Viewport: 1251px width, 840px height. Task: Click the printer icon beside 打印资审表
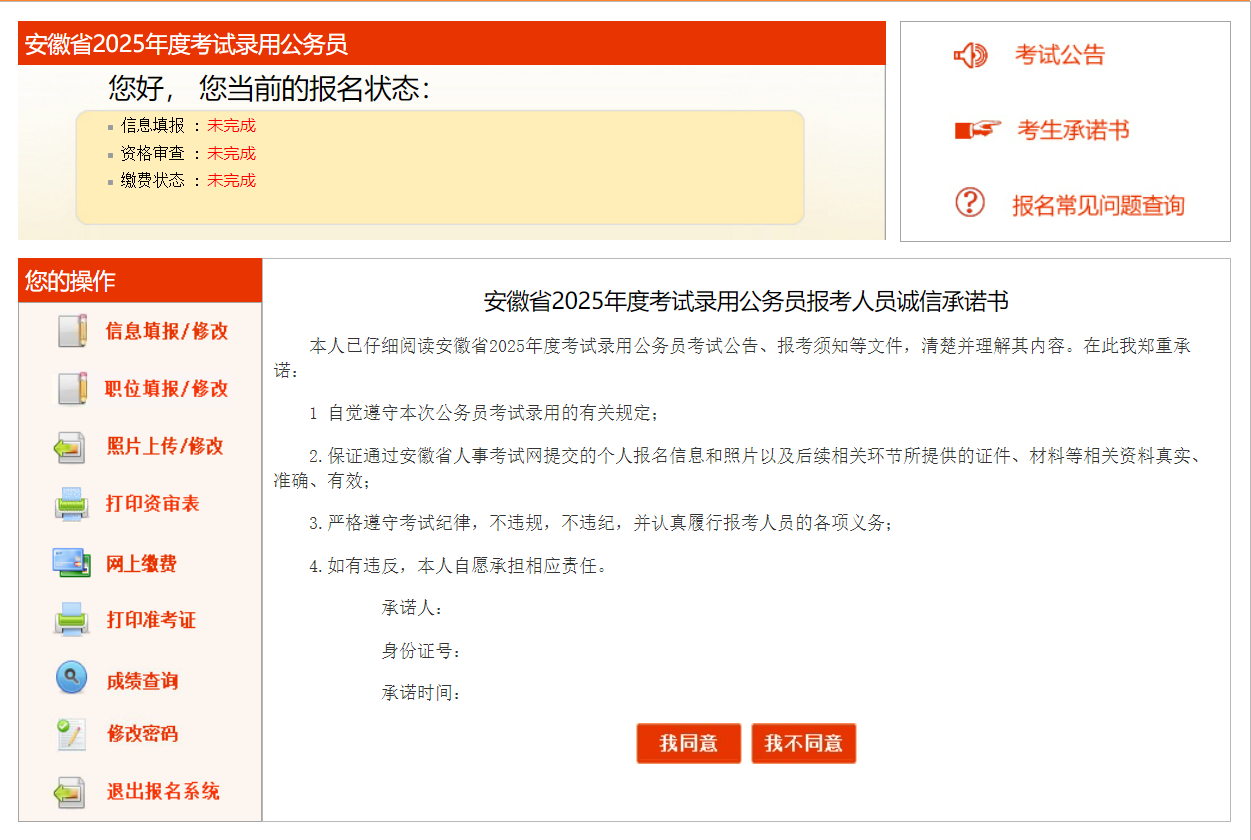point(72,504)
